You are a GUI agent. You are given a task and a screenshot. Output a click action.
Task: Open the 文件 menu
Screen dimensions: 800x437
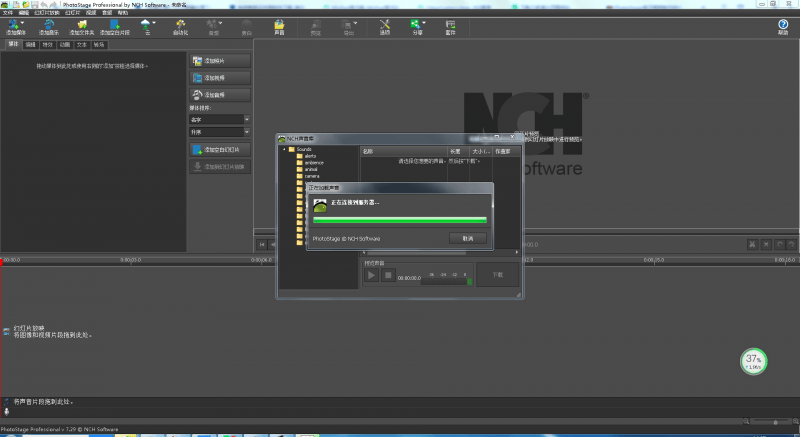coord(7,12)
